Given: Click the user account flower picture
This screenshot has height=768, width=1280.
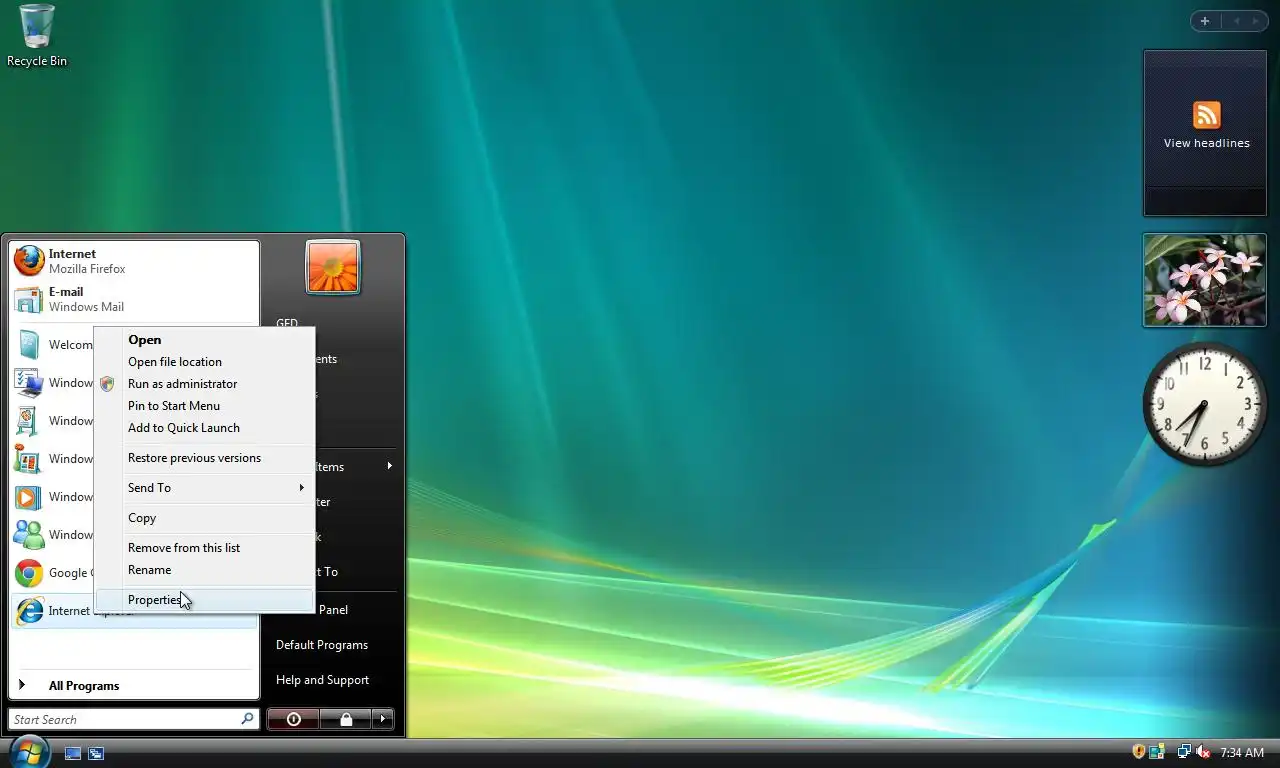Looking at the screenshot, I should (x=333, y=268).
